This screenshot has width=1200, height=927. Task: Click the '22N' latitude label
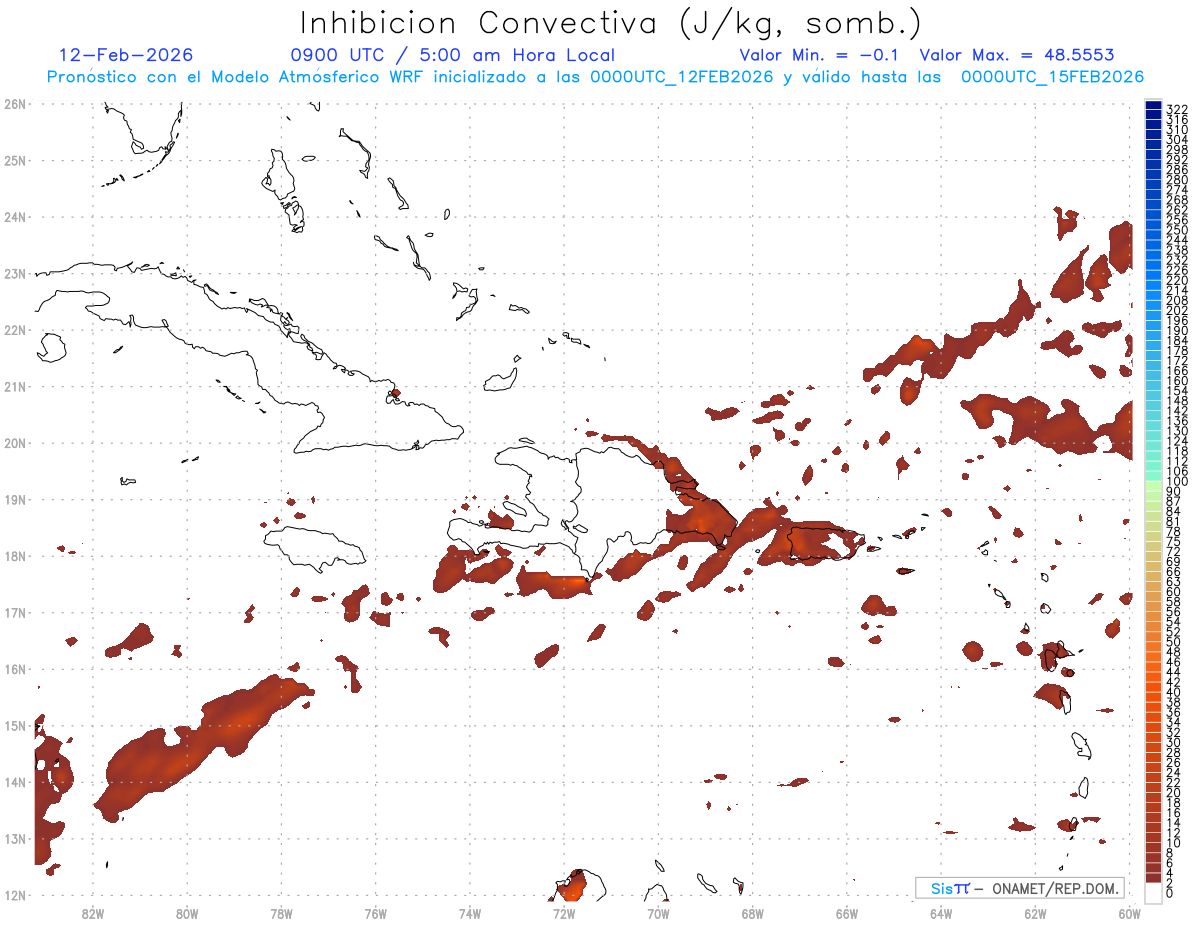point(15,330)
